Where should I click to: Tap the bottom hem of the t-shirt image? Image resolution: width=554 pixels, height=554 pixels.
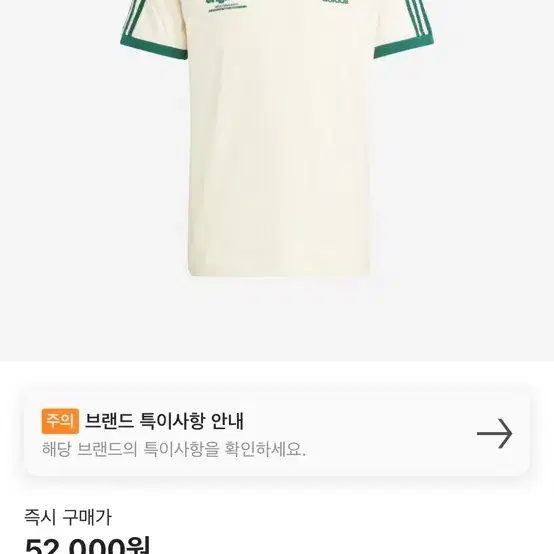pos(279,270)
